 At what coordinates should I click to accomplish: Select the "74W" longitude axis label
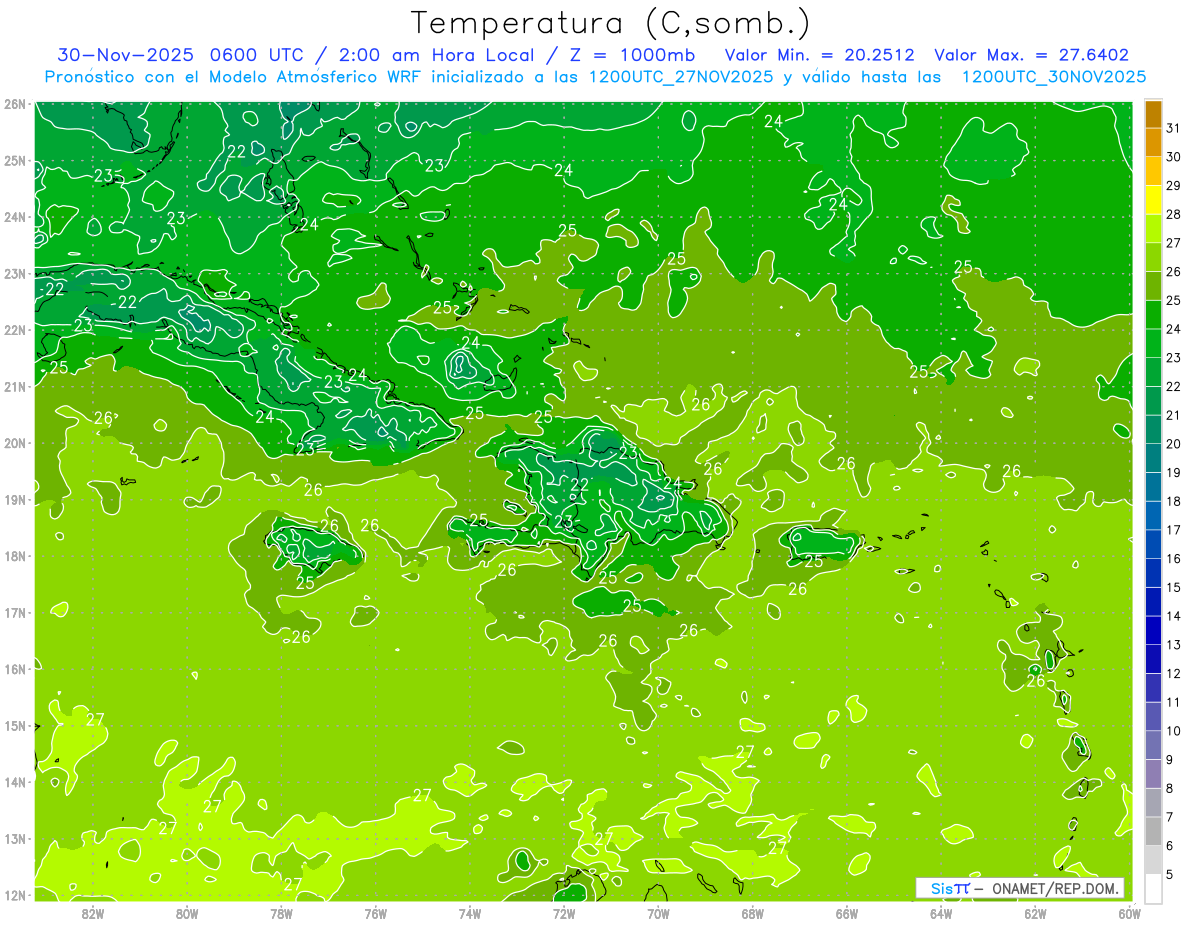pyautogui.click(x=470, y=913)
